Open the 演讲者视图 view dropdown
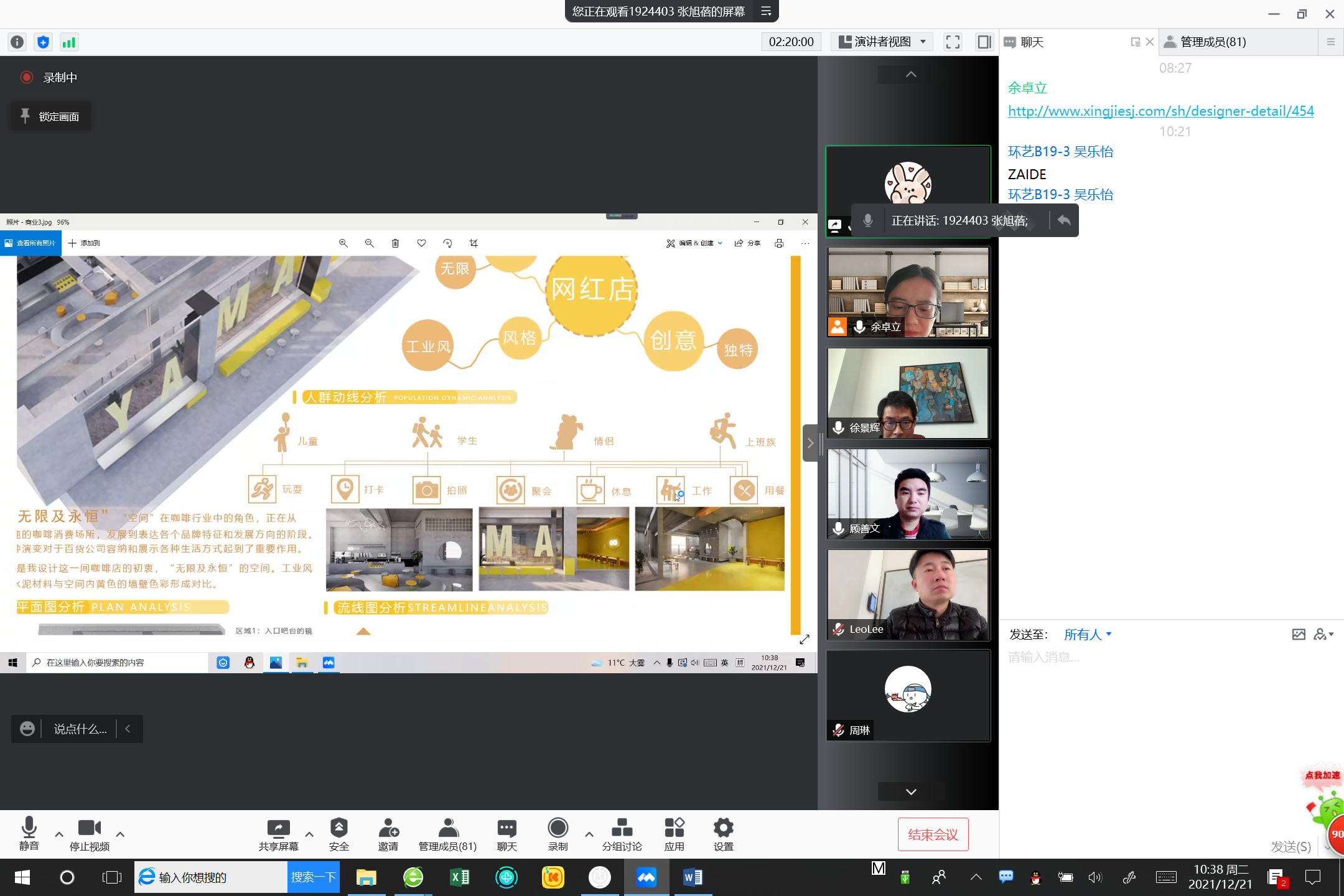 [x=882, y=42]
